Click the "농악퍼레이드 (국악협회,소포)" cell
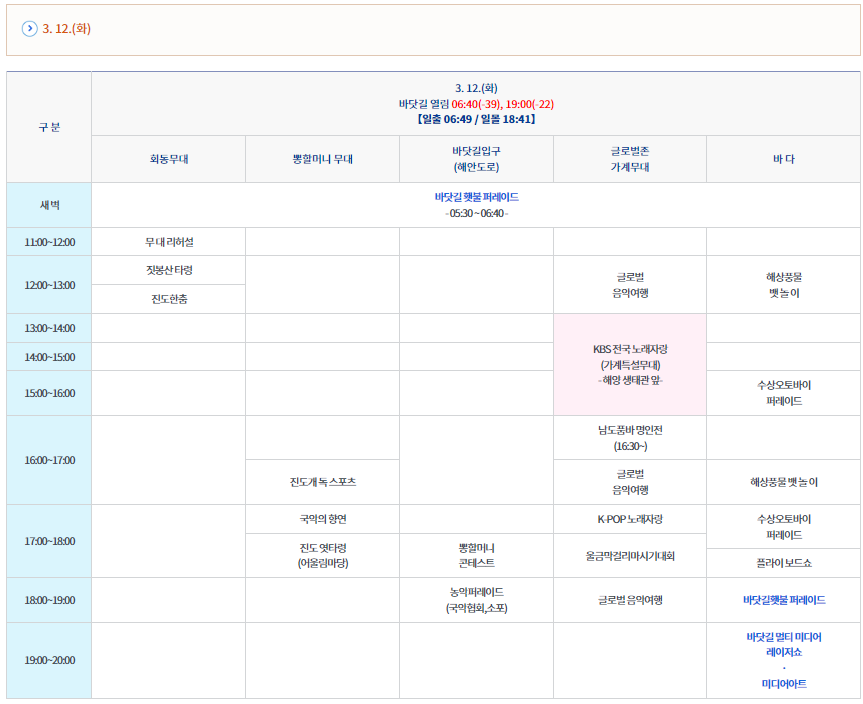 (476, 601)
